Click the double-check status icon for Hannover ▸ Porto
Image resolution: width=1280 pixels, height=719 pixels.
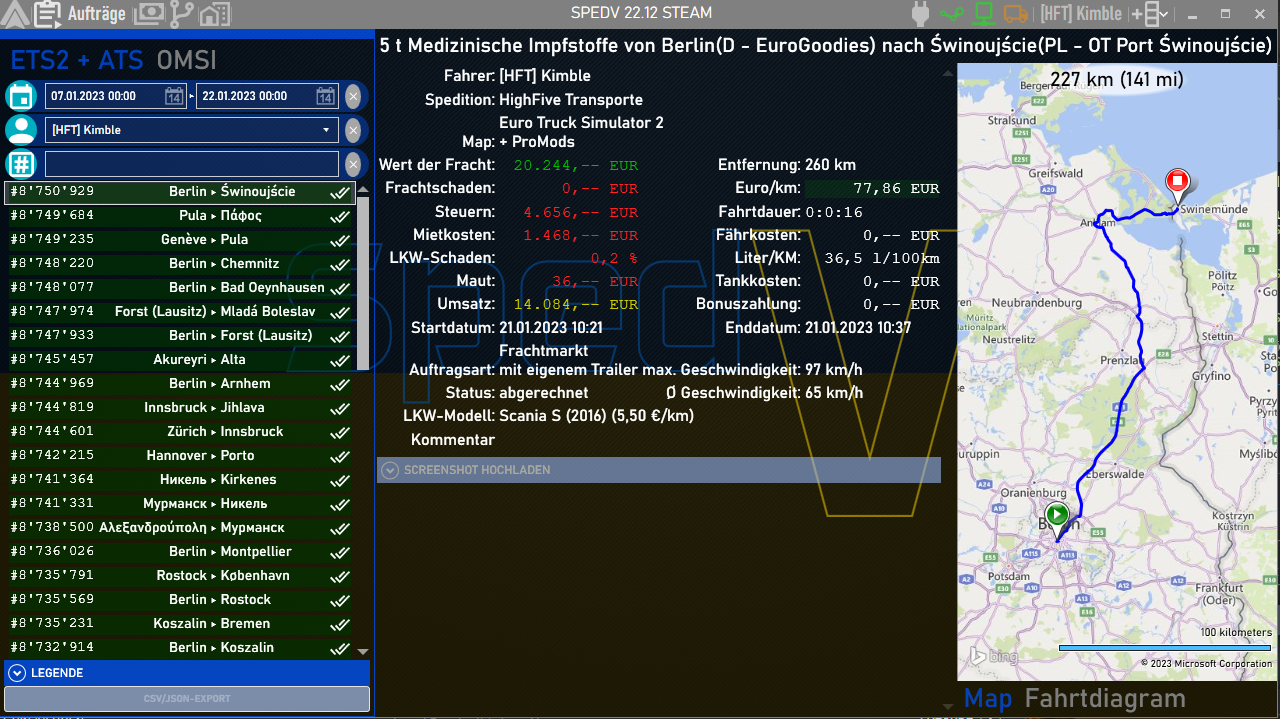tap(340, 456)
